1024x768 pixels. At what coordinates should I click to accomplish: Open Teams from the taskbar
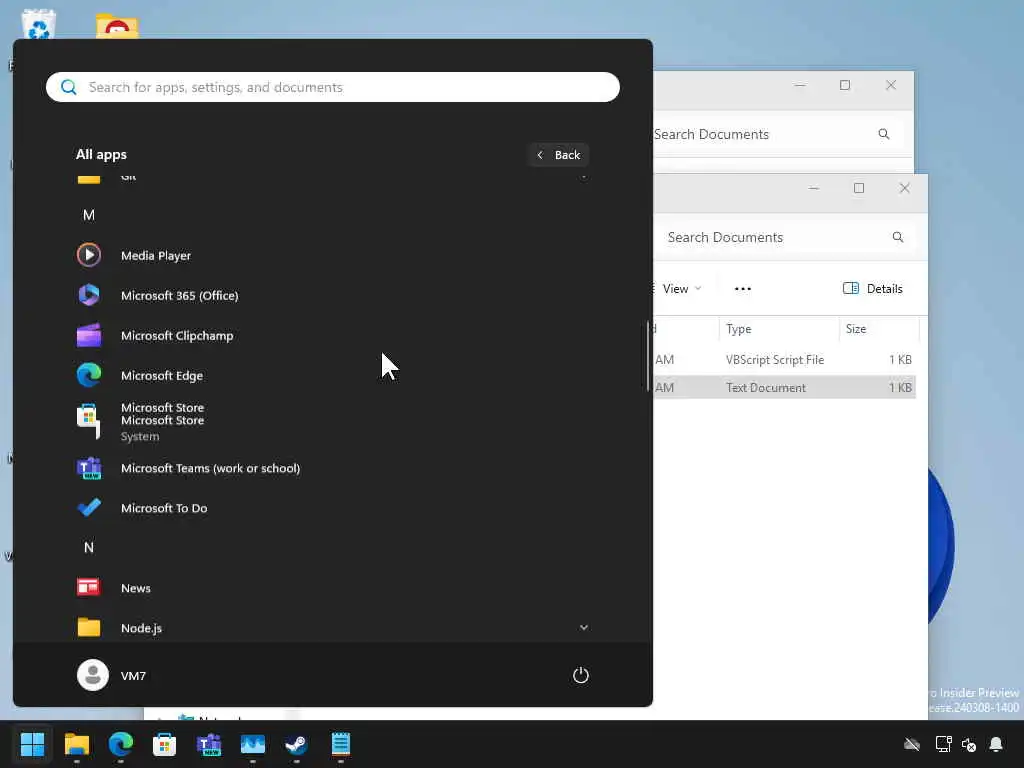(x=209, y=744)
